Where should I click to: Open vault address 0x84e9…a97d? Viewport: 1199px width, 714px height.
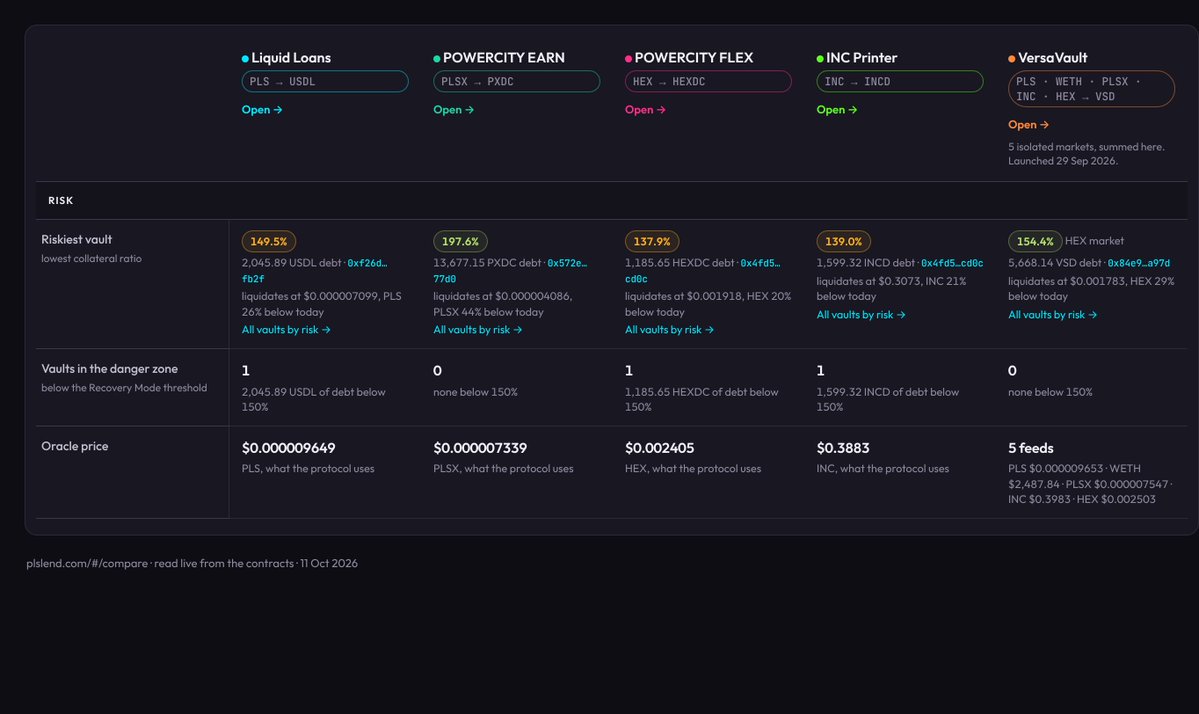[x=1139, y=263]
